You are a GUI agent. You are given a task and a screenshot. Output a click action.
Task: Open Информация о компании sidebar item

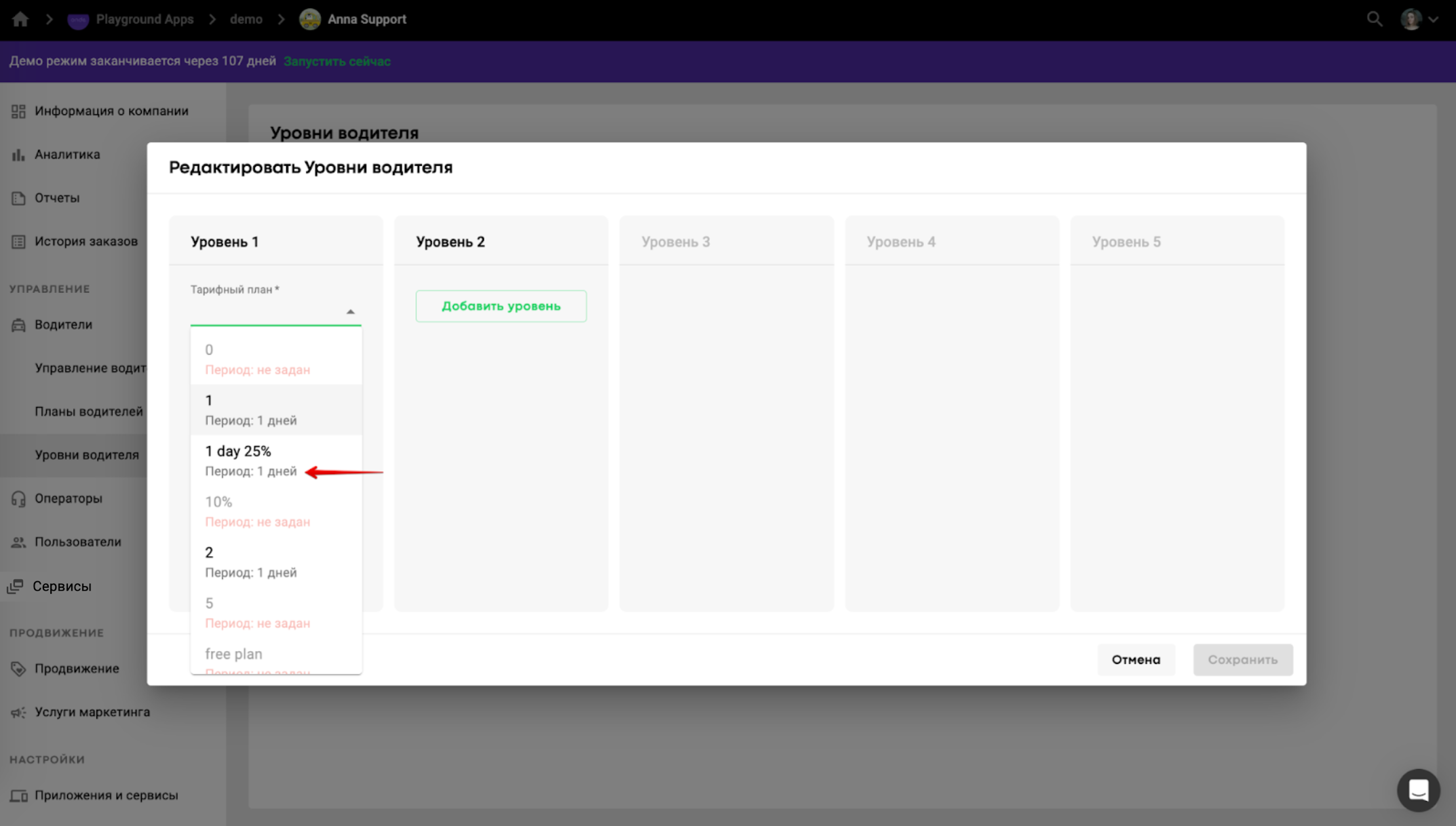click(x=111, y=111)
